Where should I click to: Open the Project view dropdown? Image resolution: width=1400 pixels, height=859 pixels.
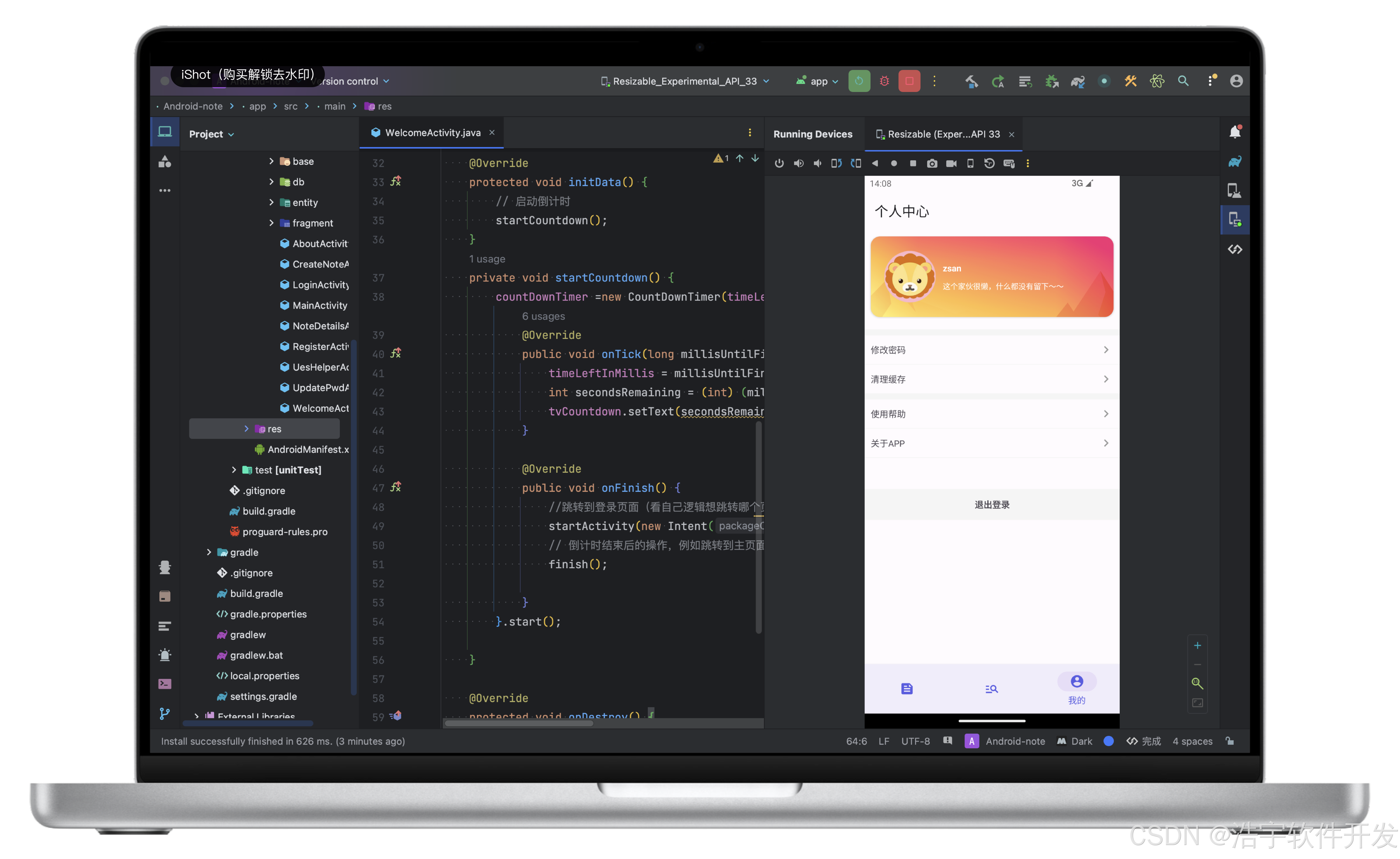coord(211,134)
